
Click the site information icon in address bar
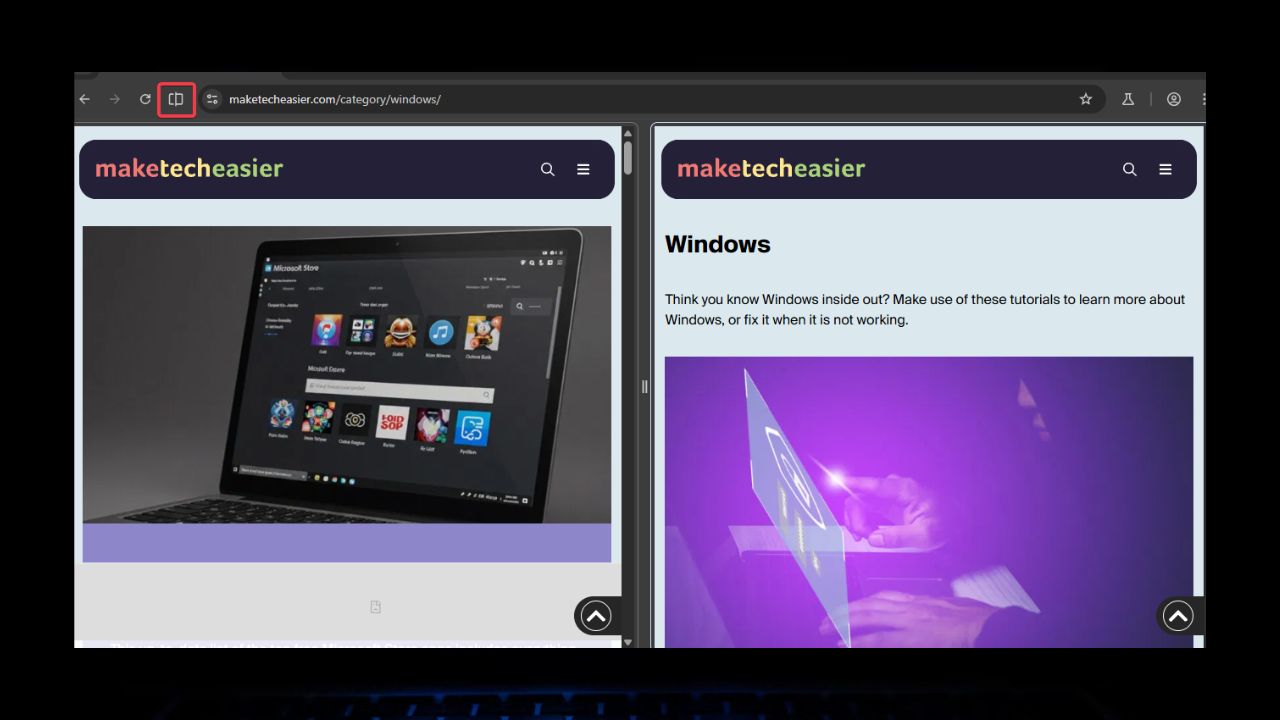pyautogui.click(x=212, y=99)
